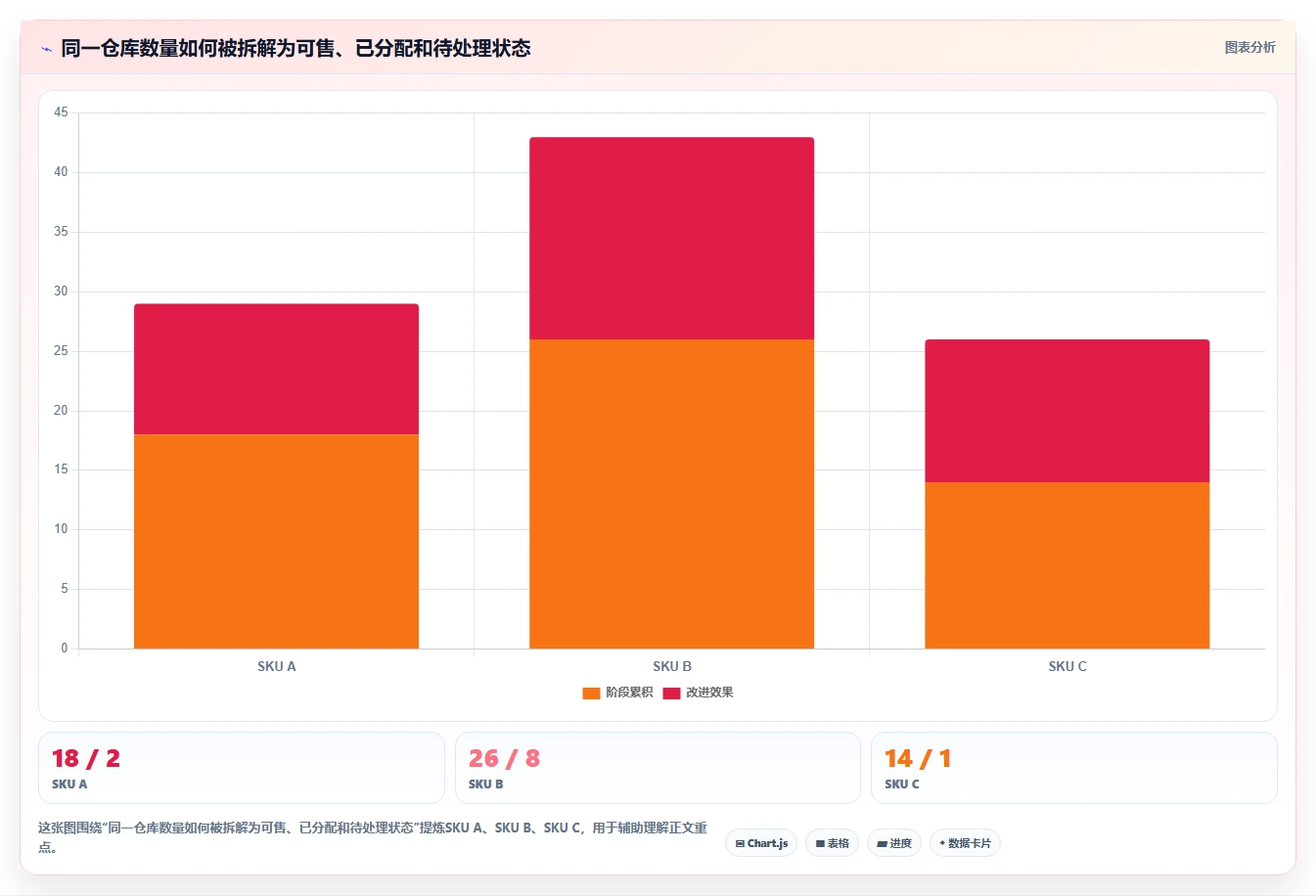Click the red segment of the SKU A bar
This screenshot has width=1316, height=896.
[276, 369]
